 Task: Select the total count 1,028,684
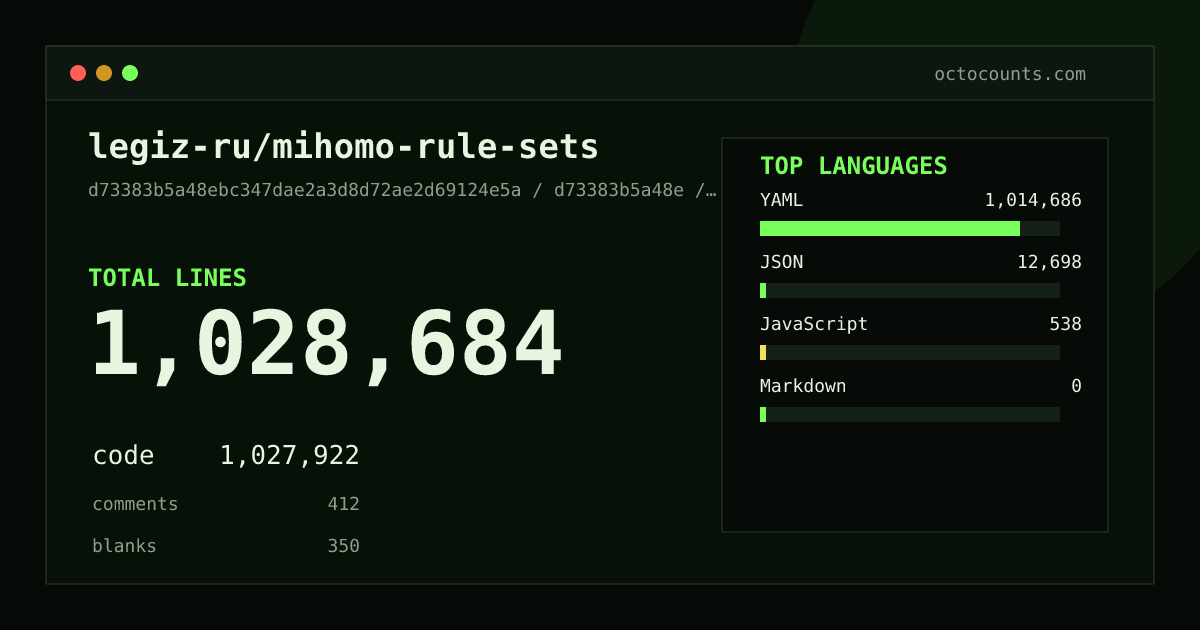327,344
